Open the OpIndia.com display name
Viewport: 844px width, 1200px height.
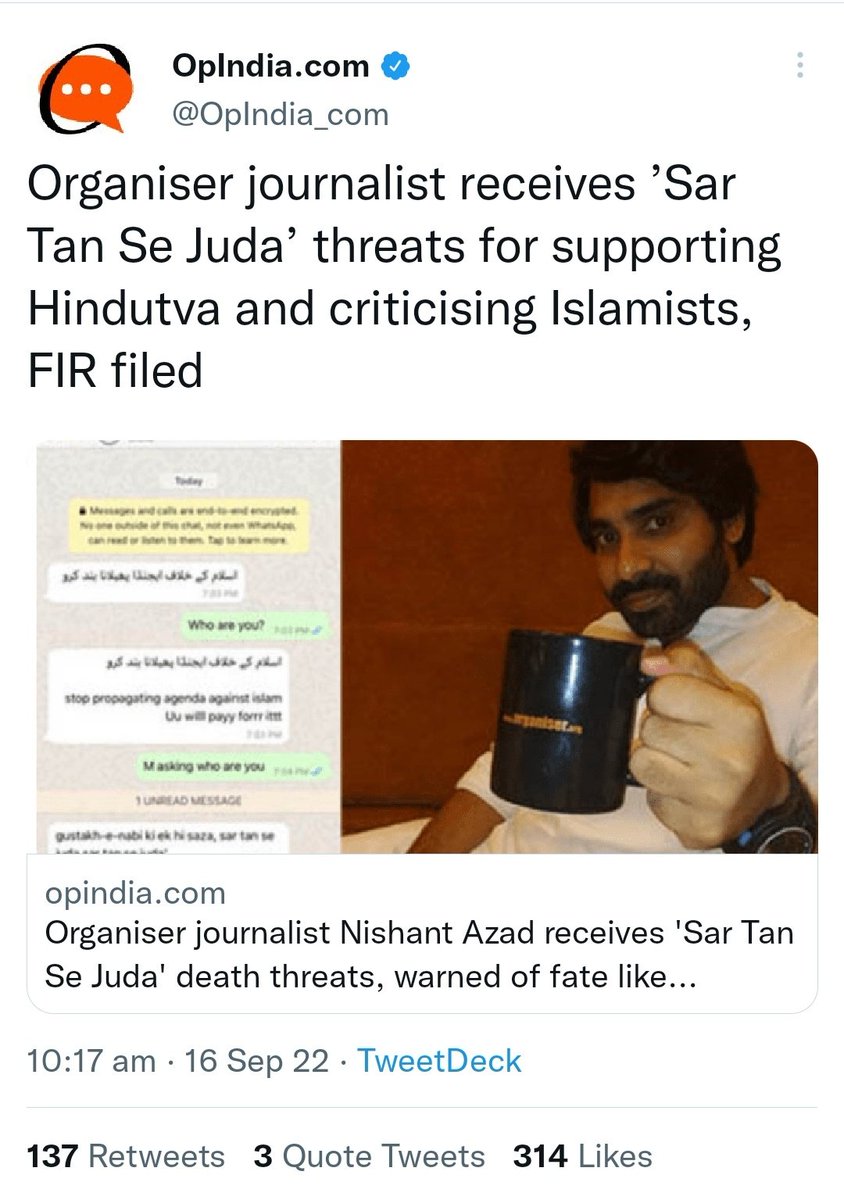click(x=271, y=67)
